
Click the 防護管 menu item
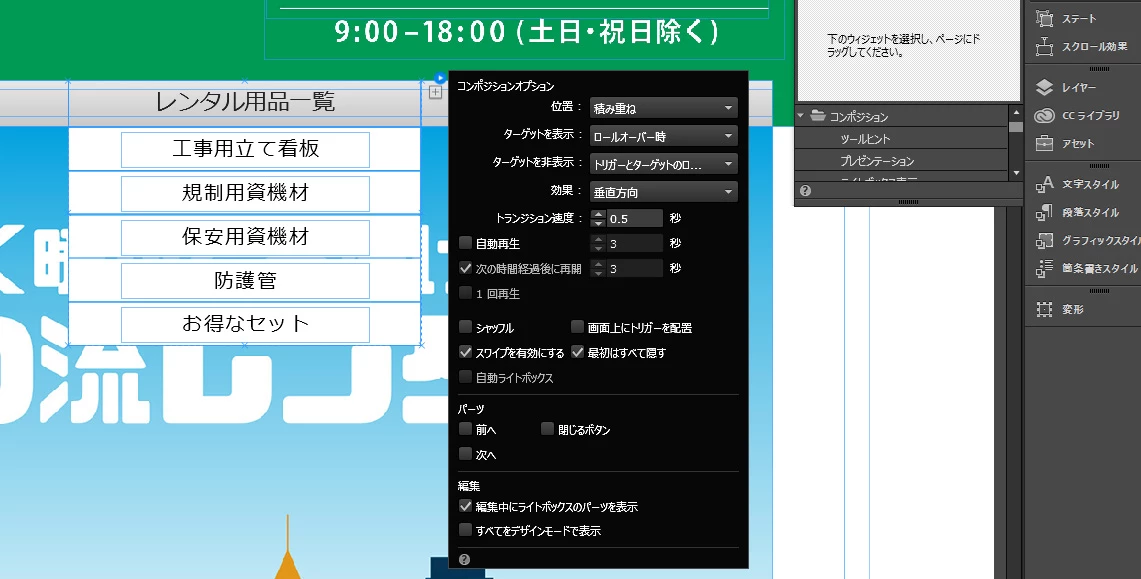tap(245, 281)
